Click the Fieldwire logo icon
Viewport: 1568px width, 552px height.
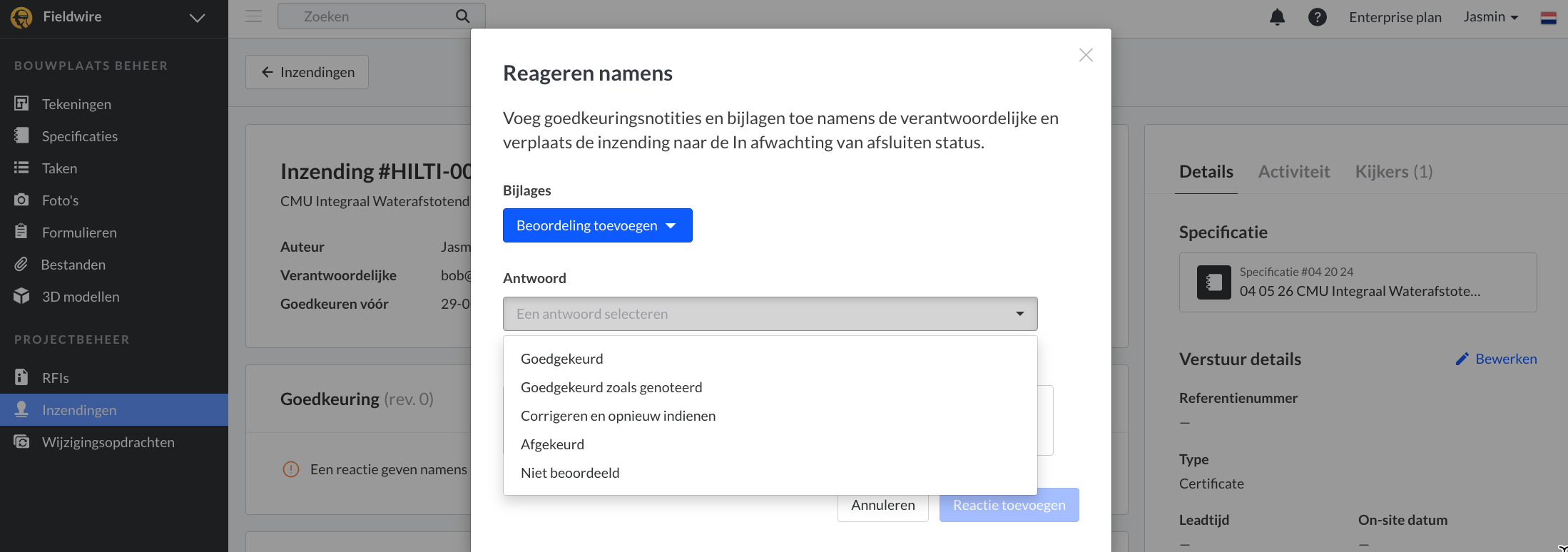pyautogui.click(x=21, y=17)
